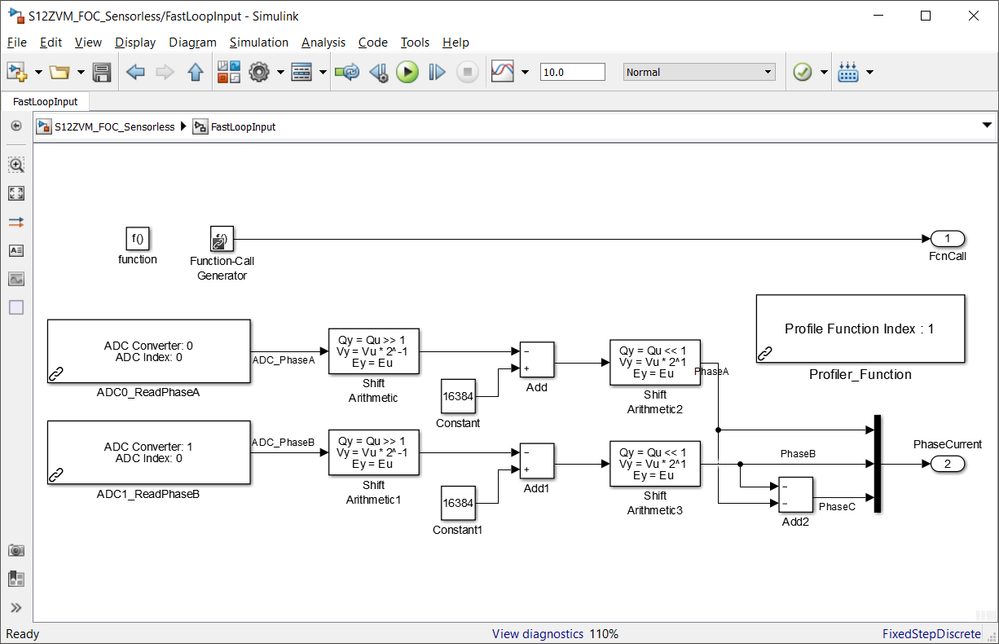
Task: Click the Run simulation play button
Action: [x=408, y=72]
